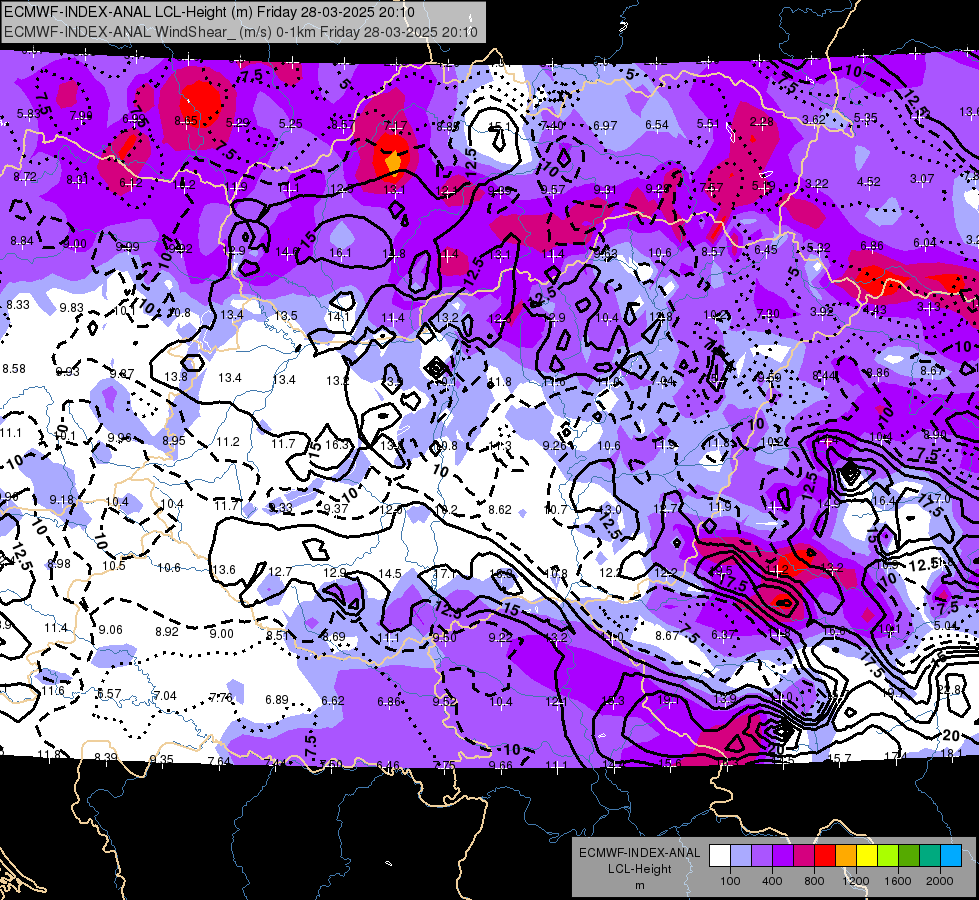The width and height of the screenshot is (979, 900).
Task: Click the grid value 3.22
Action: click(817, 184)
